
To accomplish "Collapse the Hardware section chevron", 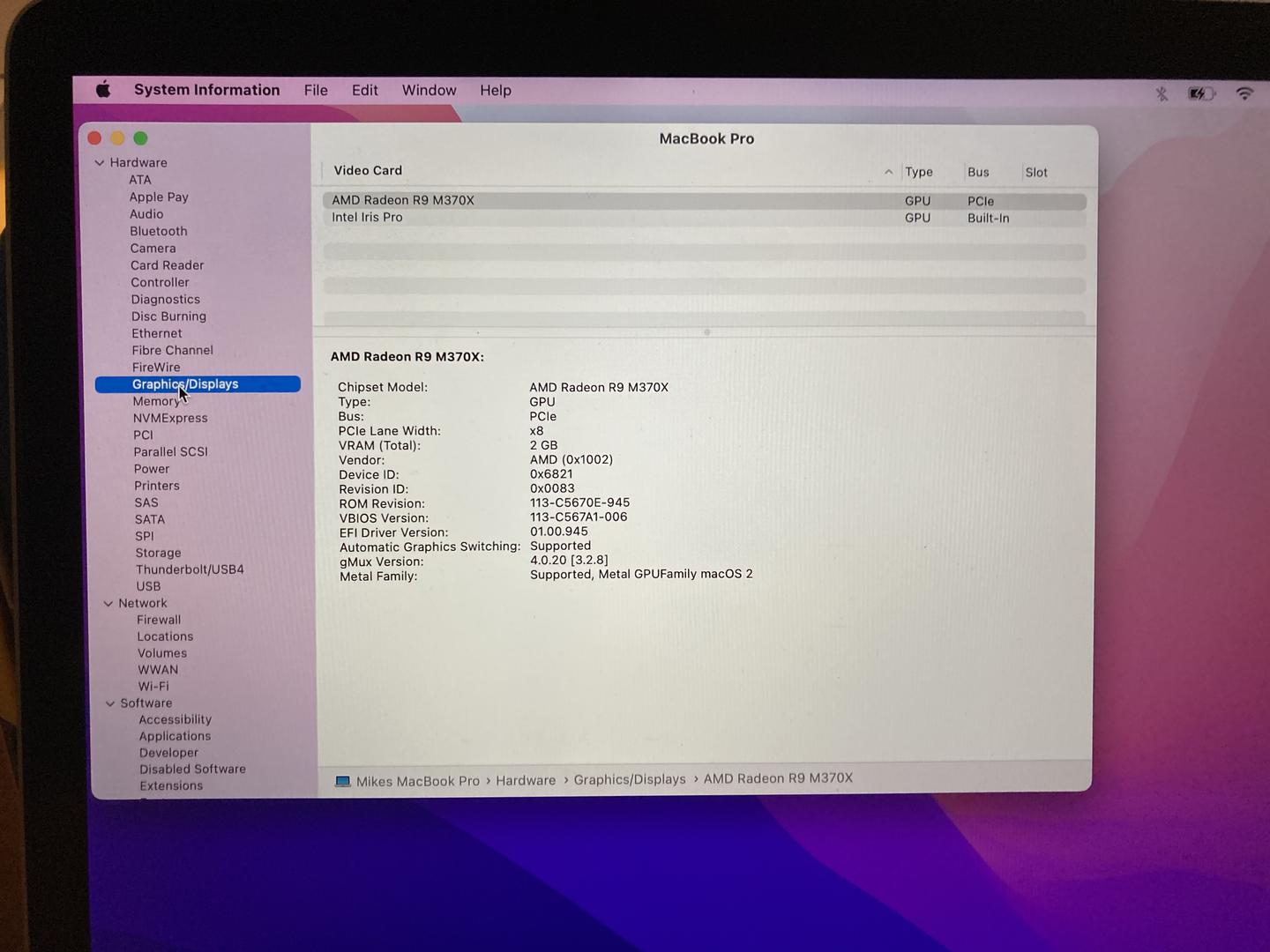I will [x=100, y=163].
